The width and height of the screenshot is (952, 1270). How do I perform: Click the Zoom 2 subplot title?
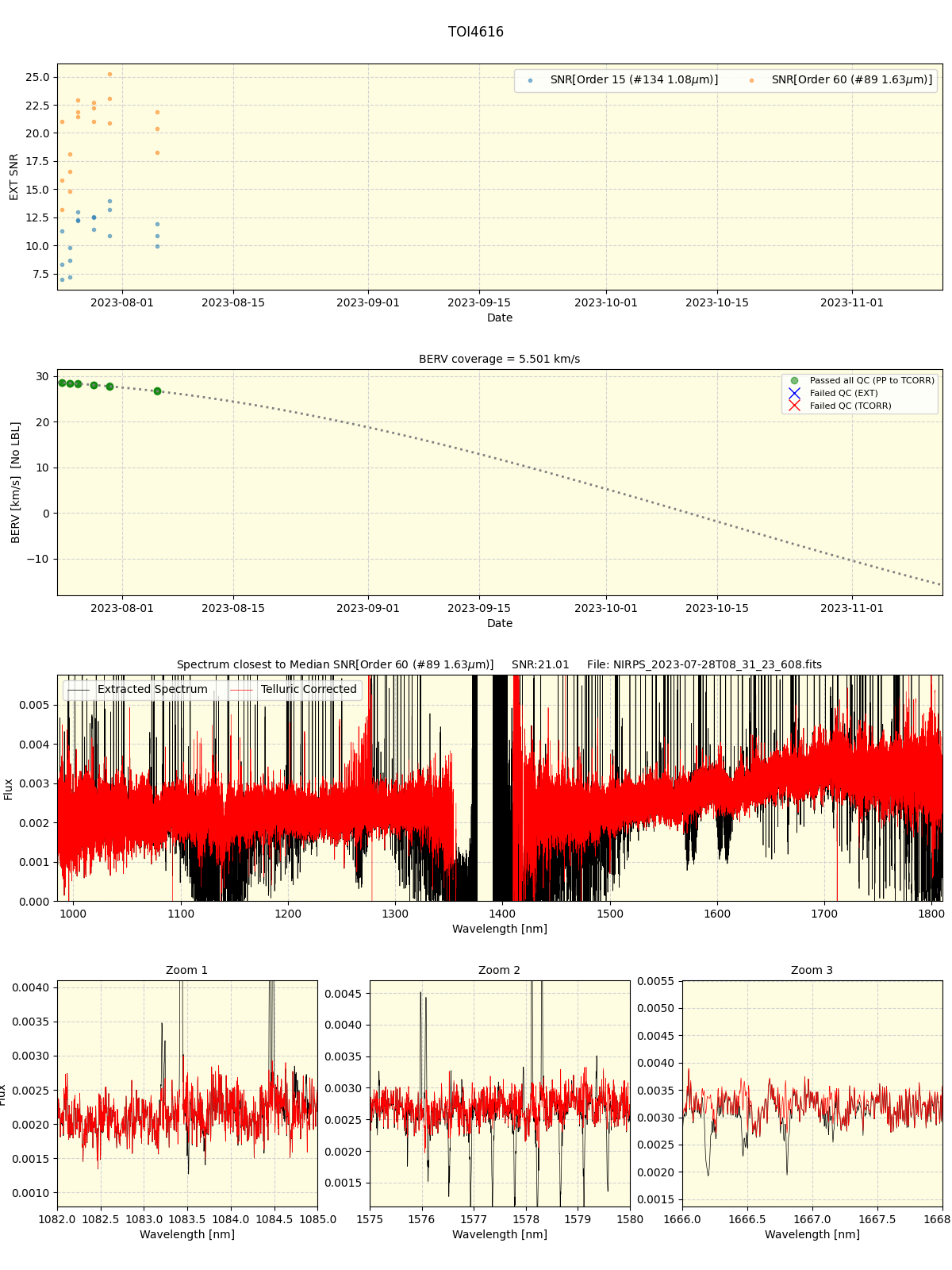click(x=500, y=970)
